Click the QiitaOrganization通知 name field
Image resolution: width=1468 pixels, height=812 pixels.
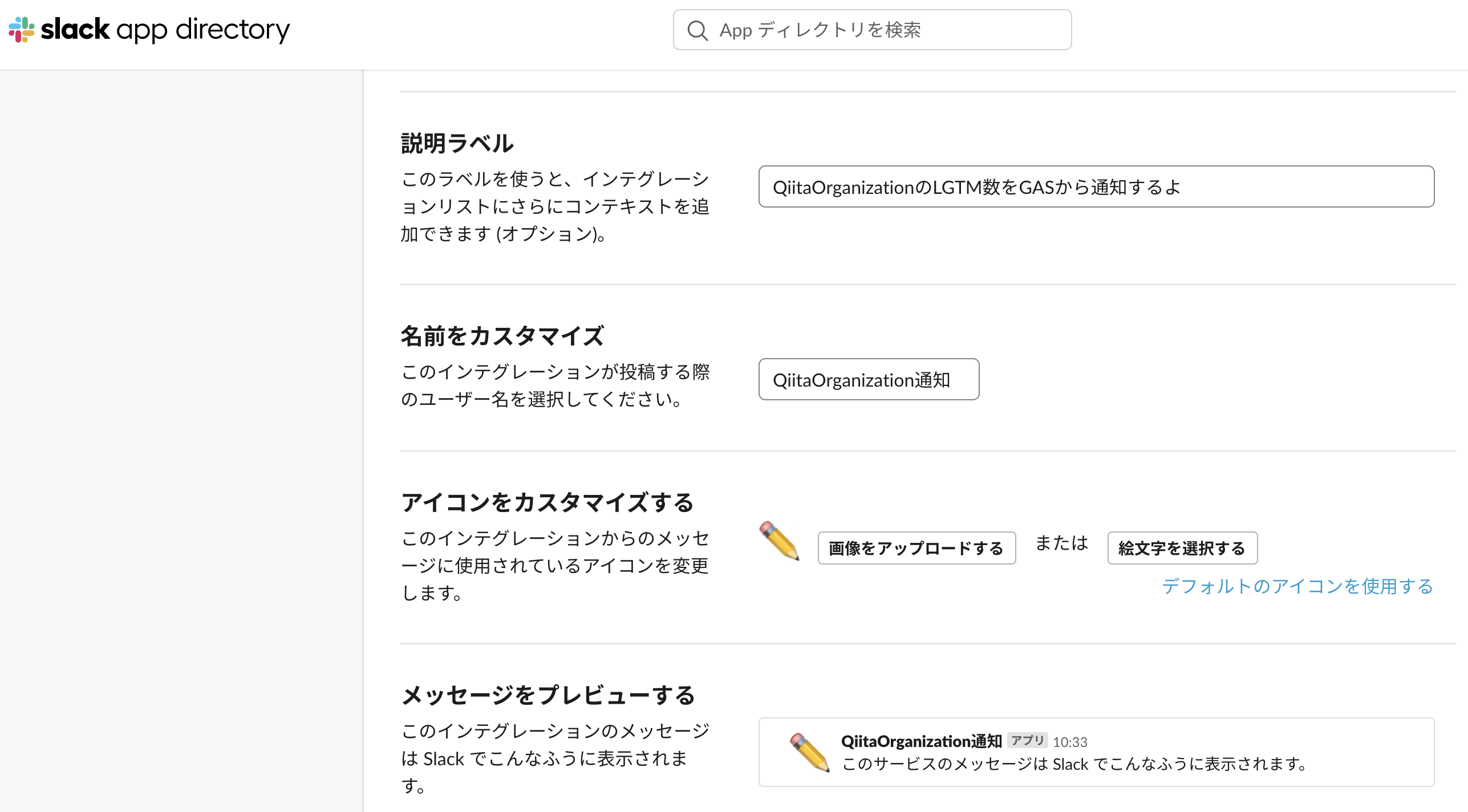868,380
